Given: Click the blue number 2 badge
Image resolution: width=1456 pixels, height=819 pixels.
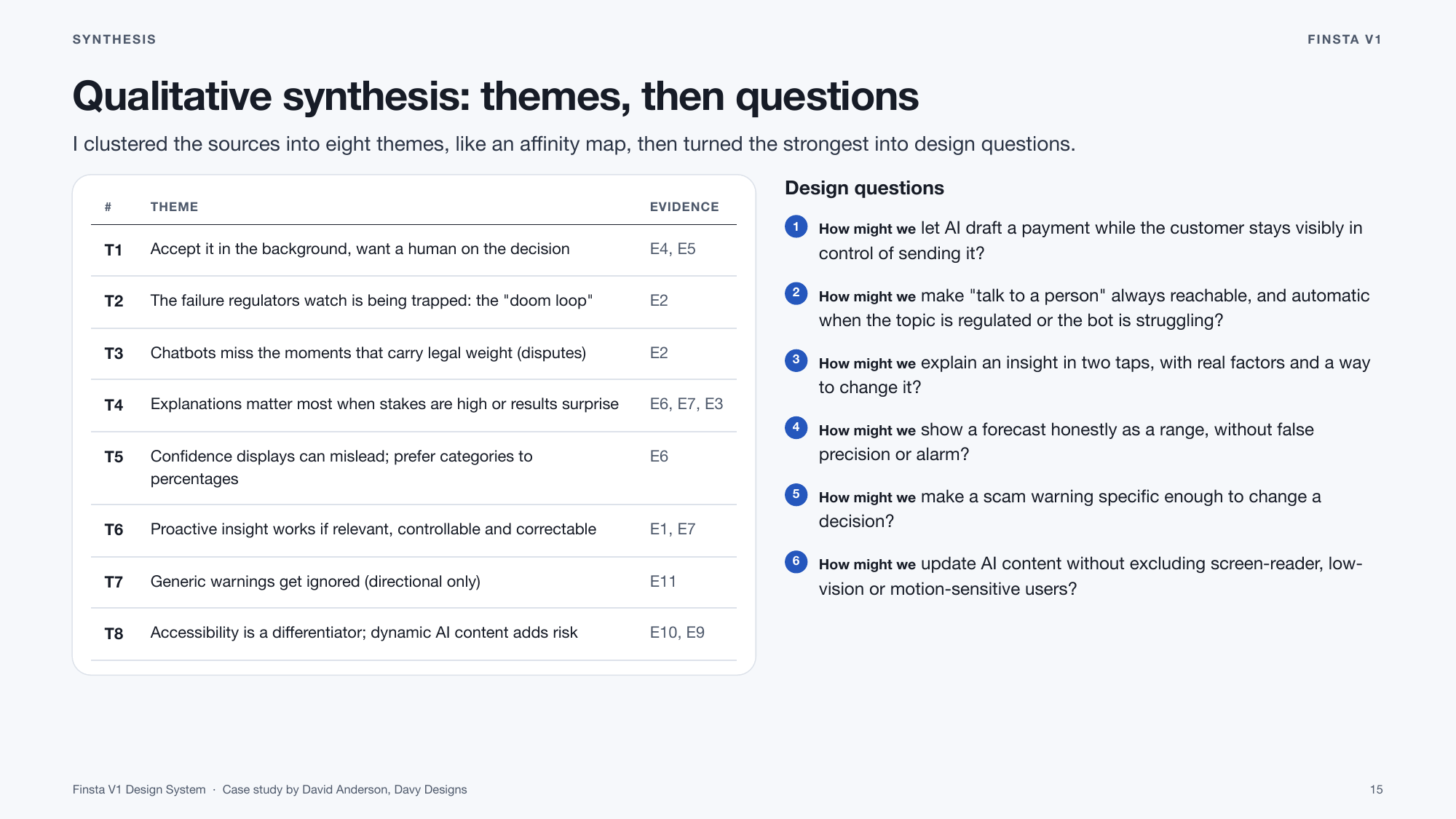Looking at the screenshot, I should pyautogui.click(x=796, y=293).
